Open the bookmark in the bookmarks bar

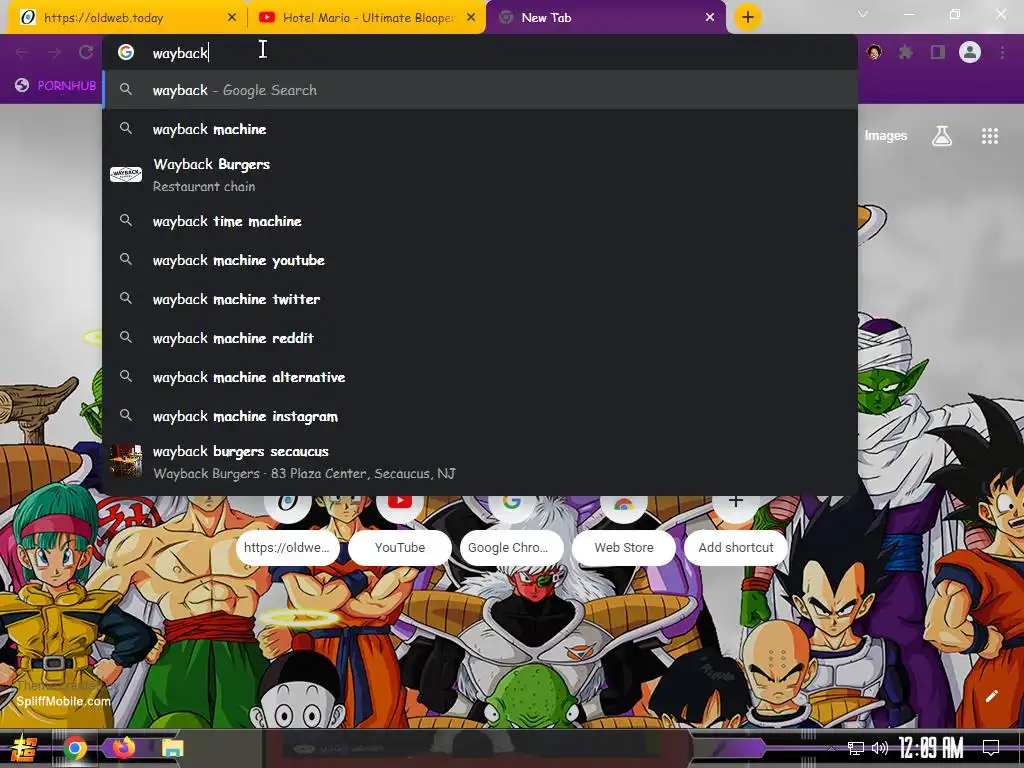point(56,86)
